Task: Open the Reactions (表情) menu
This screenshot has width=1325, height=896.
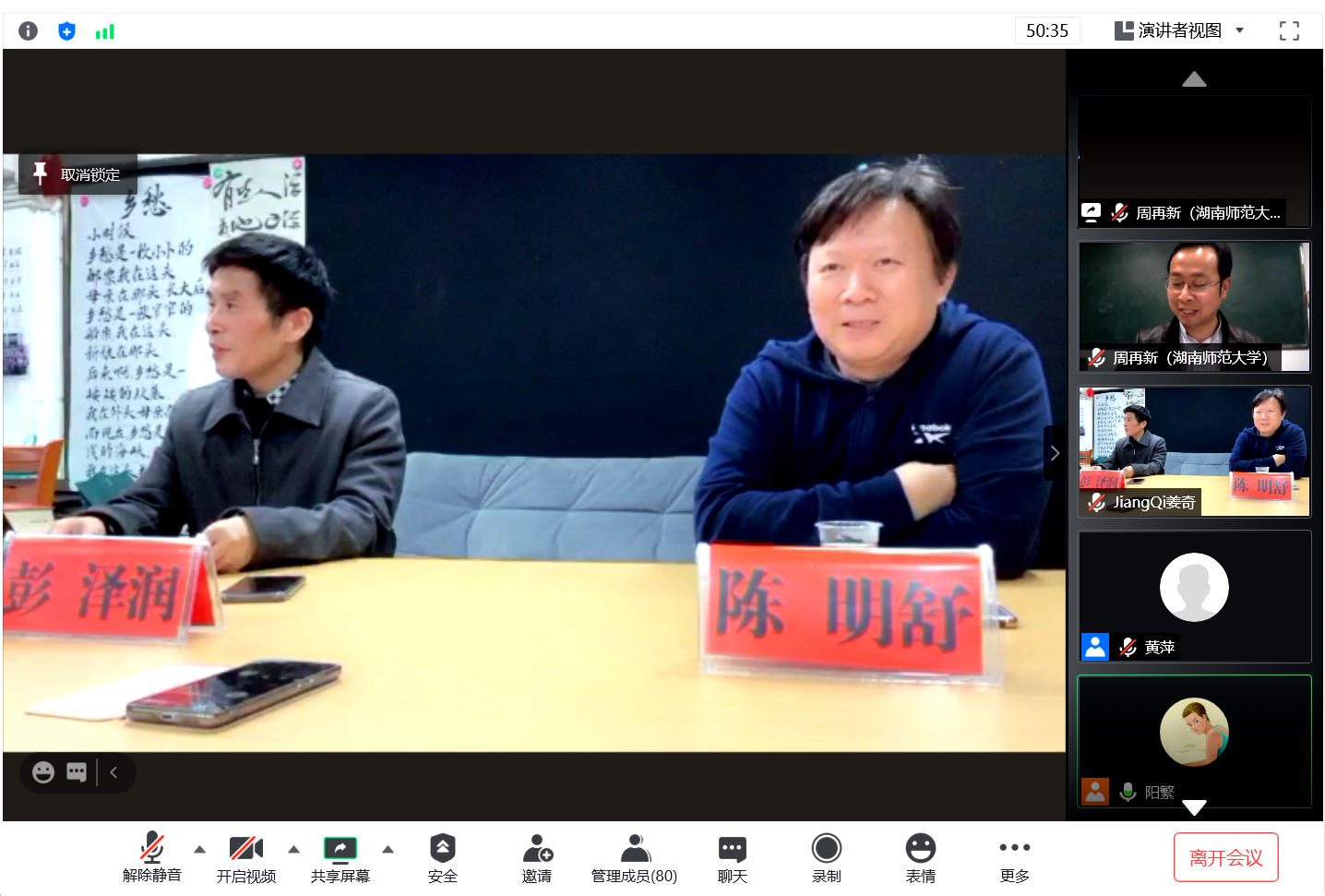Action: coord(921,858)
